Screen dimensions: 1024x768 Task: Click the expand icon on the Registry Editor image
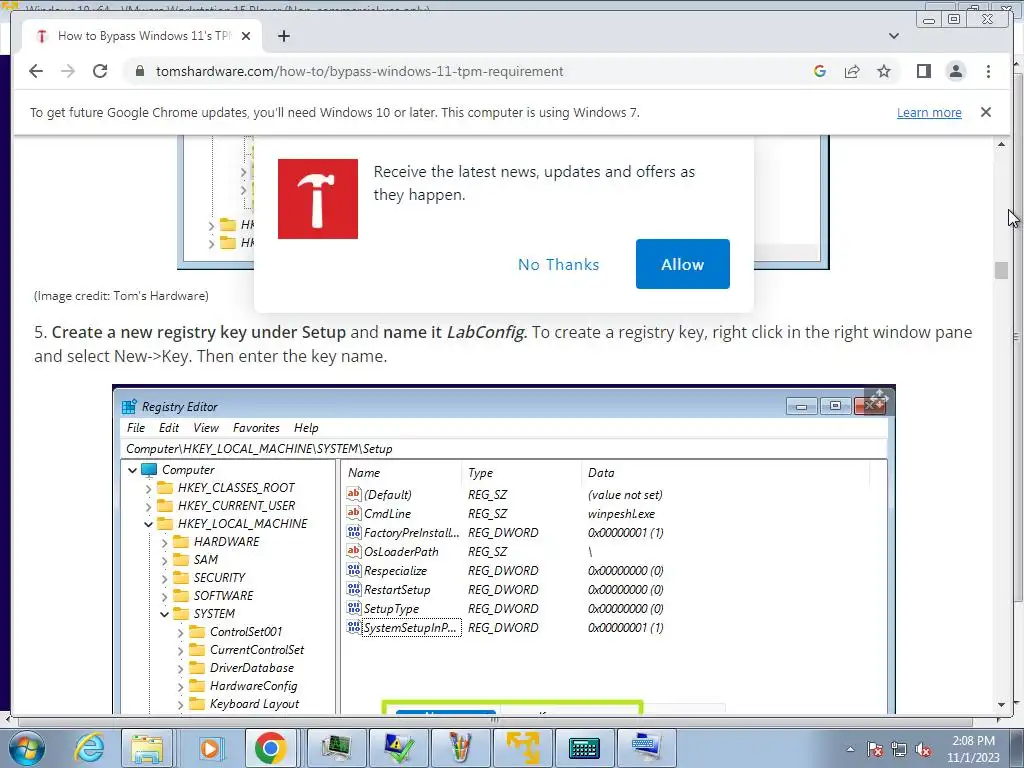pos(879,399)
